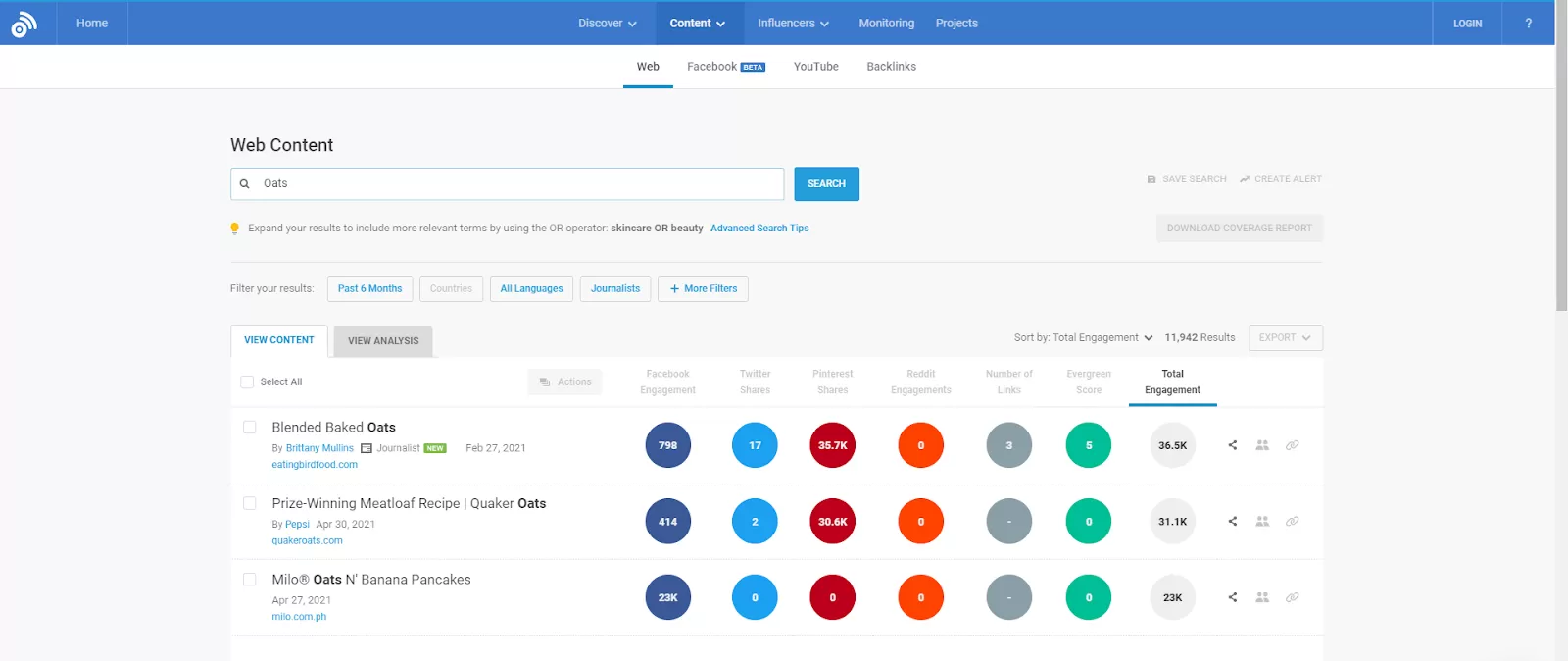View sharers icon for Blended Baked Oats
Image resolution: width=1568 pixels, height=661 pixels.
coord(1262,445)
